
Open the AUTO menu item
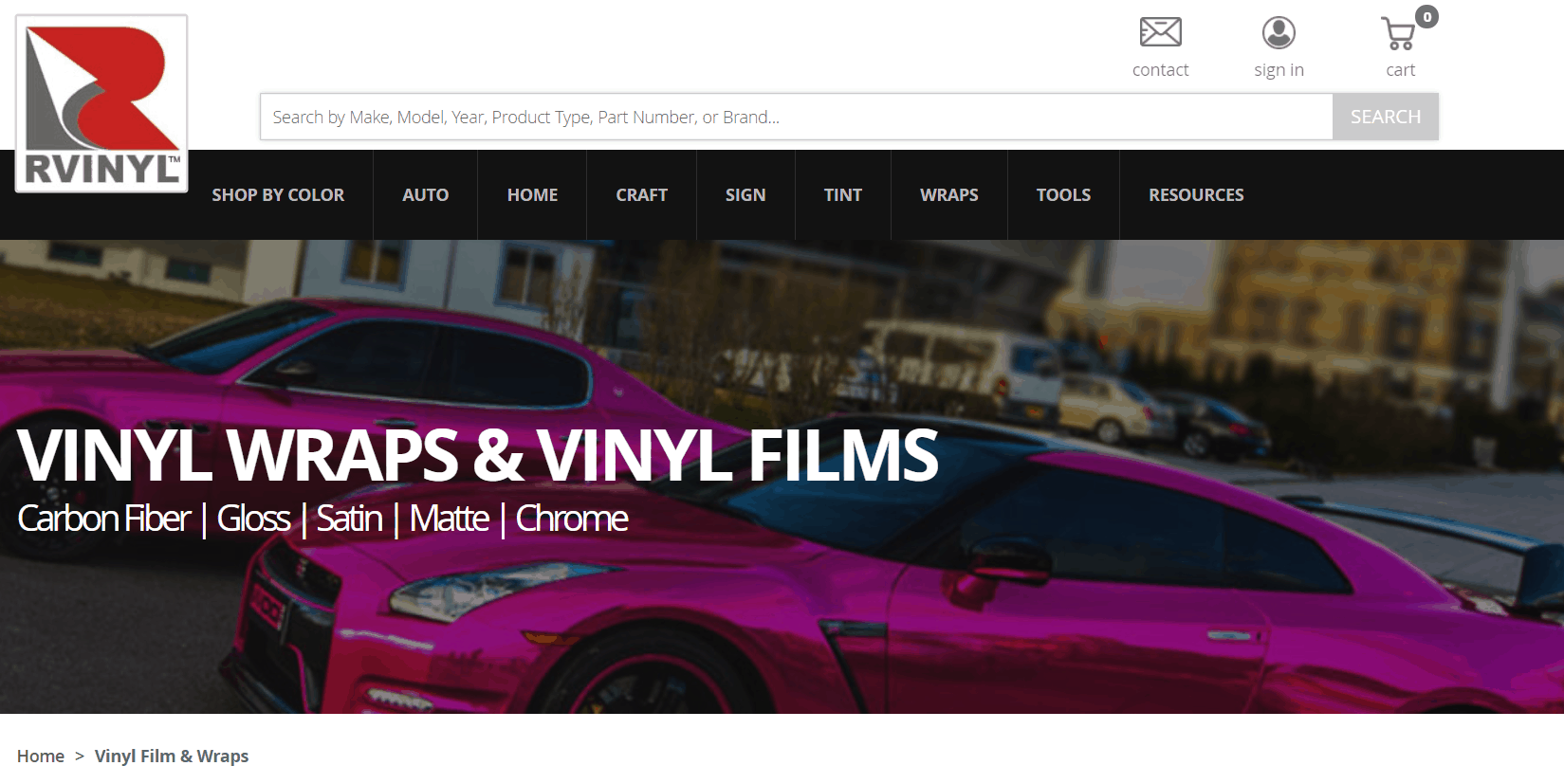point(425,194)
